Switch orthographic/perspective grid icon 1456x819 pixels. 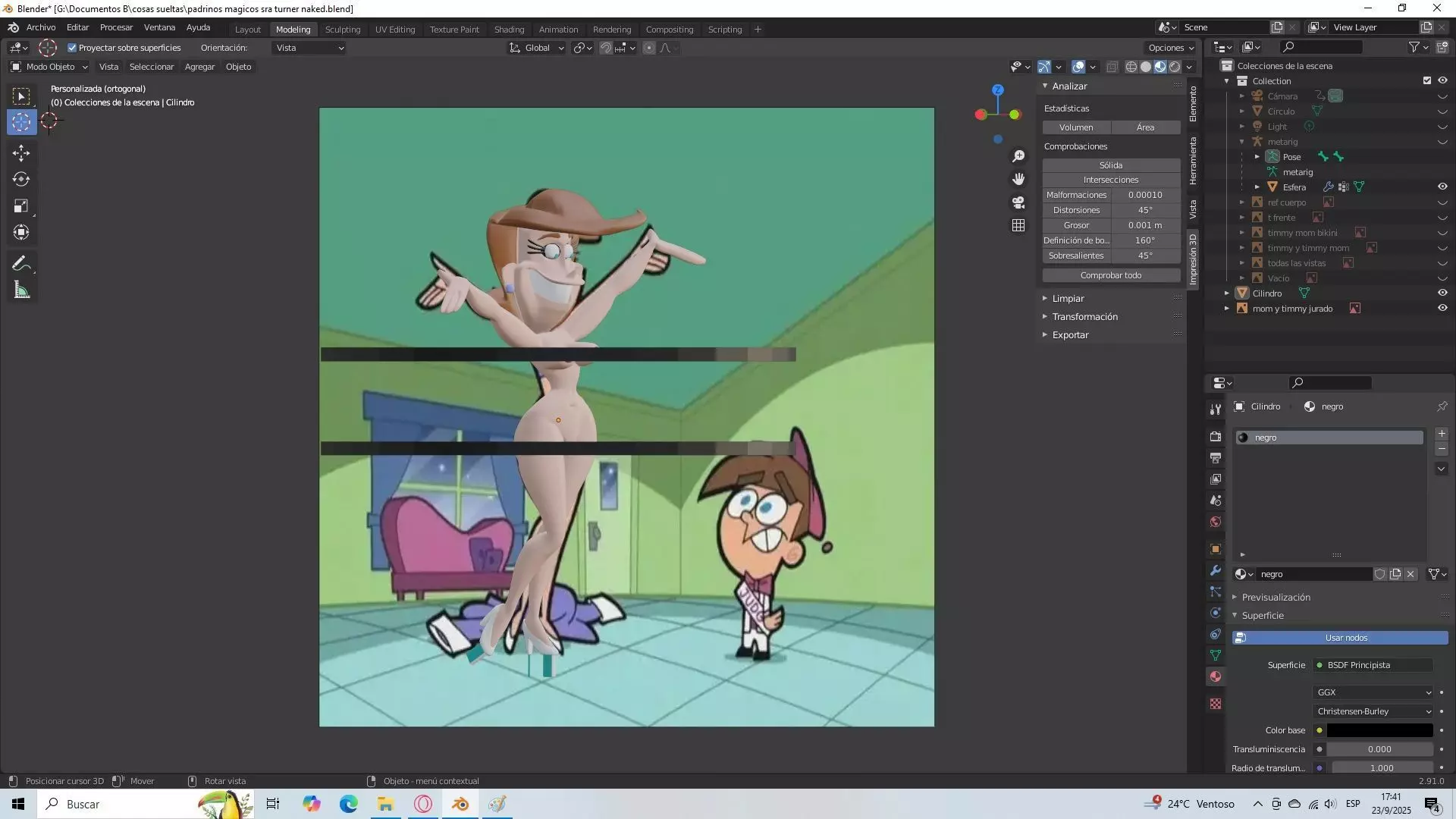[1018, 226]
